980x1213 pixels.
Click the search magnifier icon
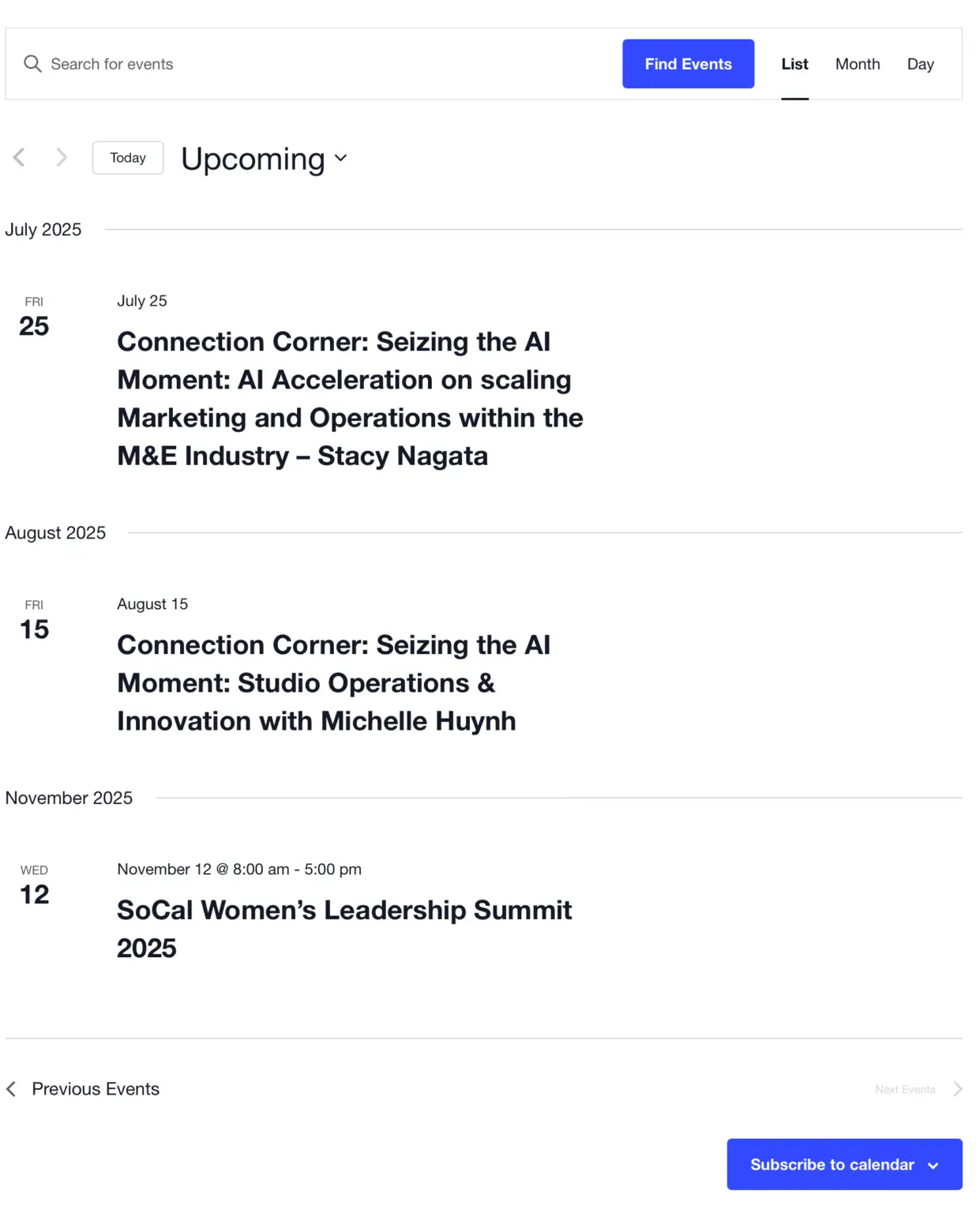click(x=32, y=64)
